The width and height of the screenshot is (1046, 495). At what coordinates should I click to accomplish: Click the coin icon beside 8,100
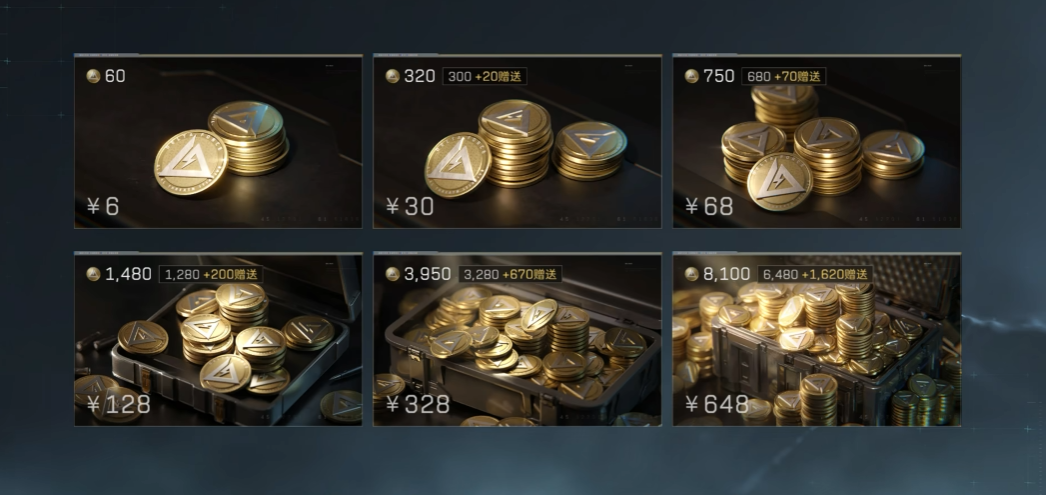pos(692,274)
